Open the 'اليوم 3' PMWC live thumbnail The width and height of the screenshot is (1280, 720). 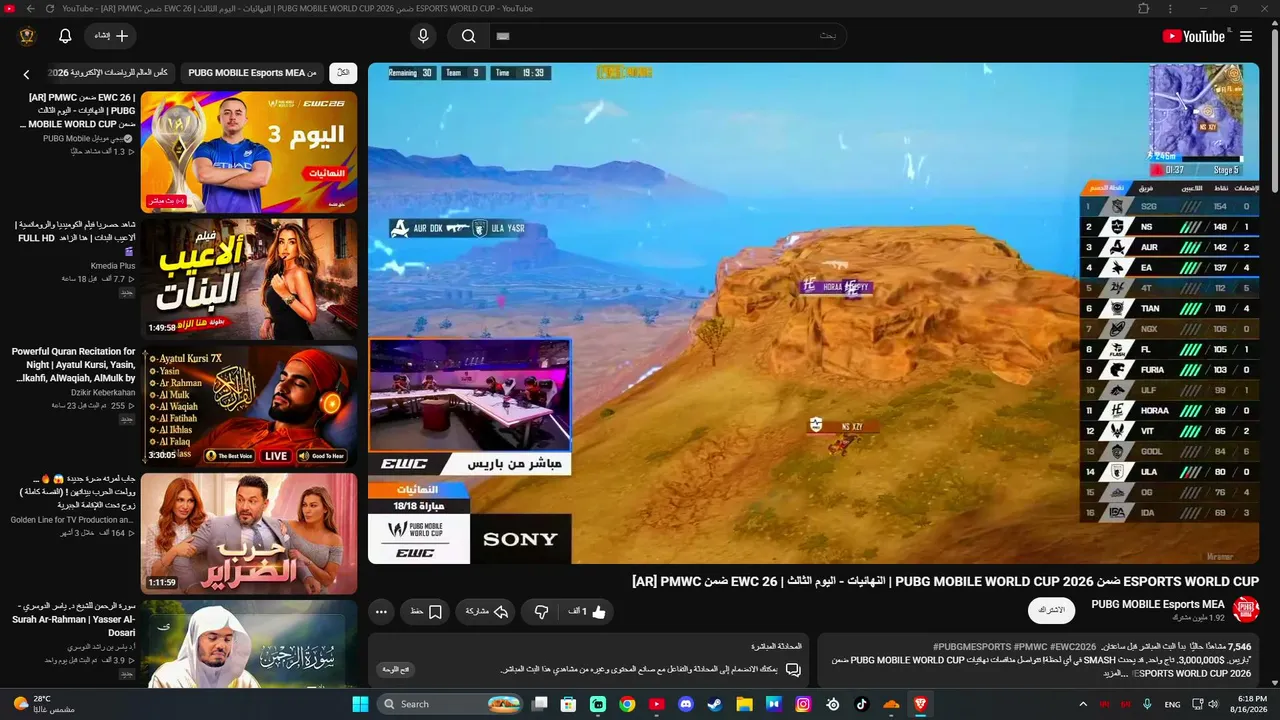(249, 152)
